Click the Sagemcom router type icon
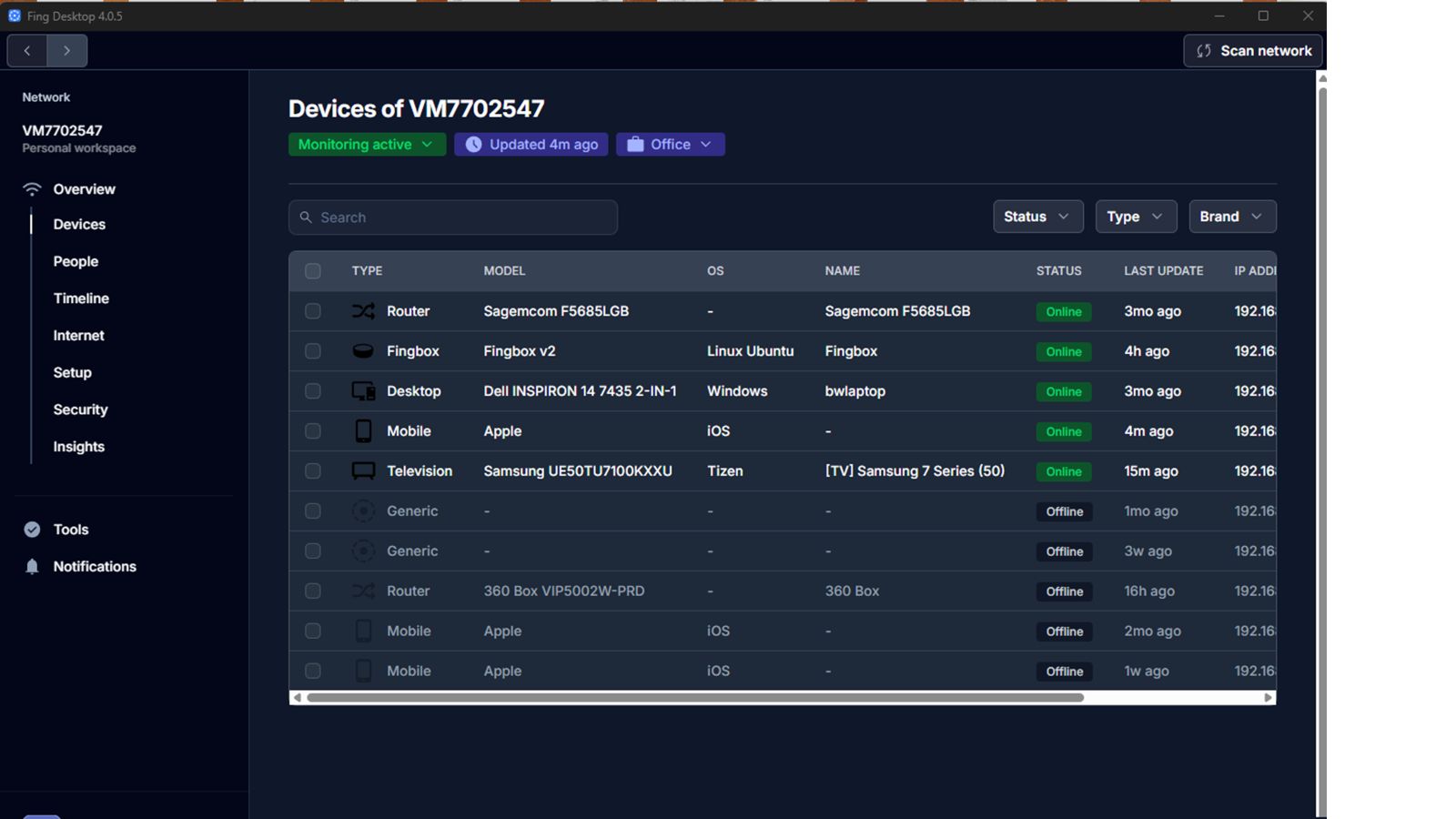This screenshot has height=819, width=1456. (363, 311)
